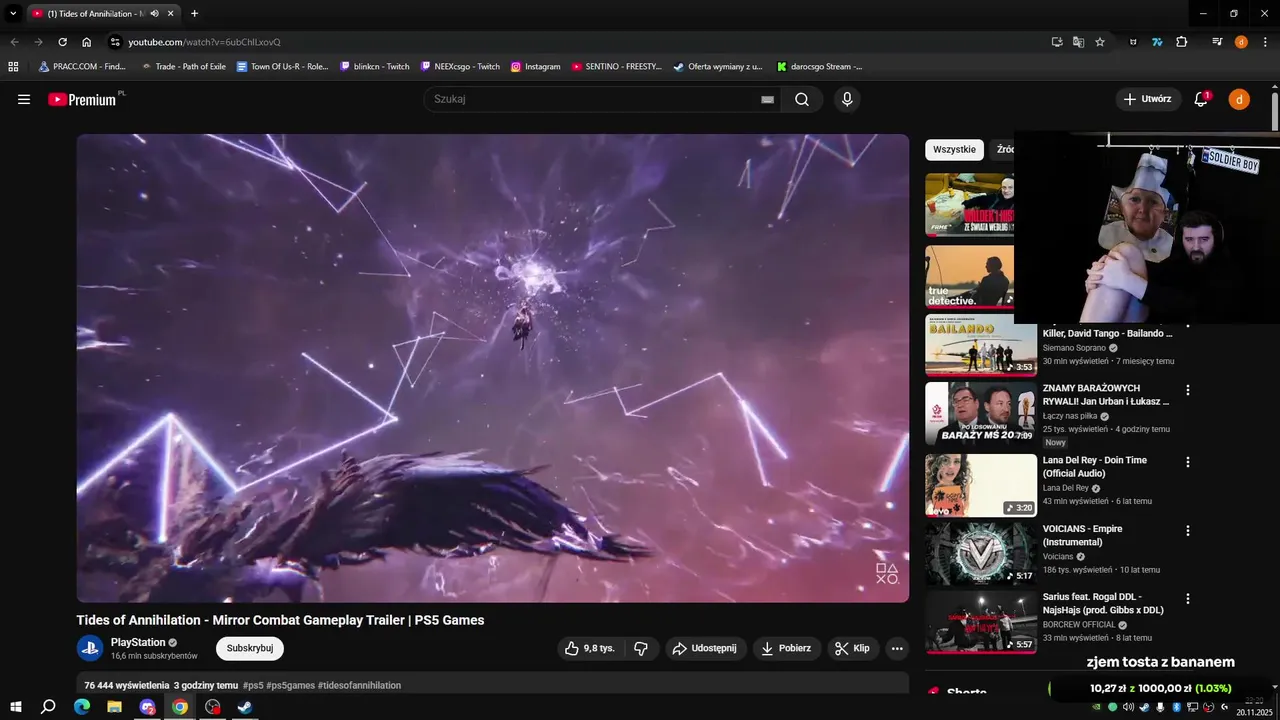Click Pobierz download button
The image size is (1280, 720).
(x=787, y=648)
